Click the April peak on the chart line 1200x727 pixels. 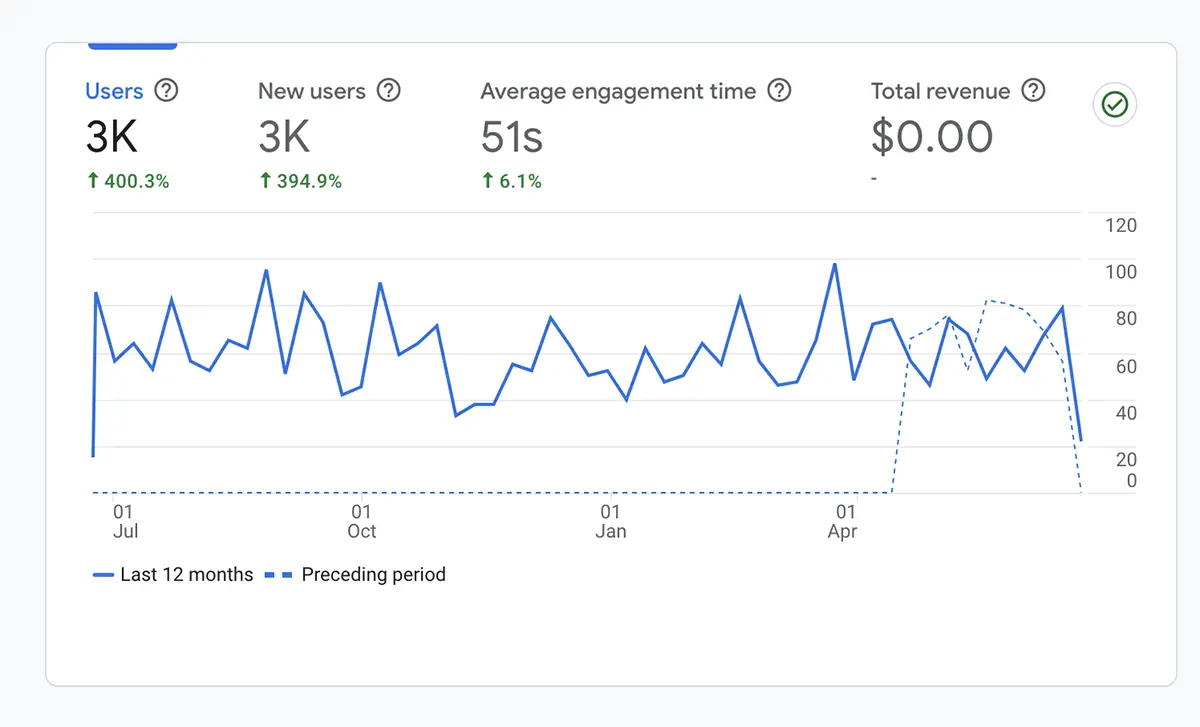tap(835, 265)
